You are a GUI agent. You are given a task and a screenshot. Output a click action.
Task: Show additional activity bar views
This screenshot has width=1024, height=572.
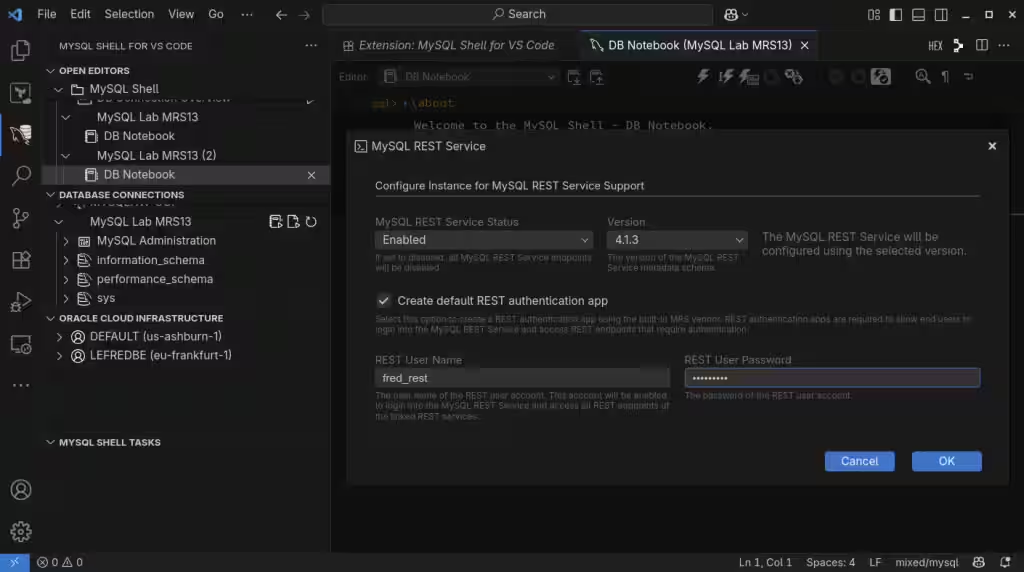click(20, 385)
